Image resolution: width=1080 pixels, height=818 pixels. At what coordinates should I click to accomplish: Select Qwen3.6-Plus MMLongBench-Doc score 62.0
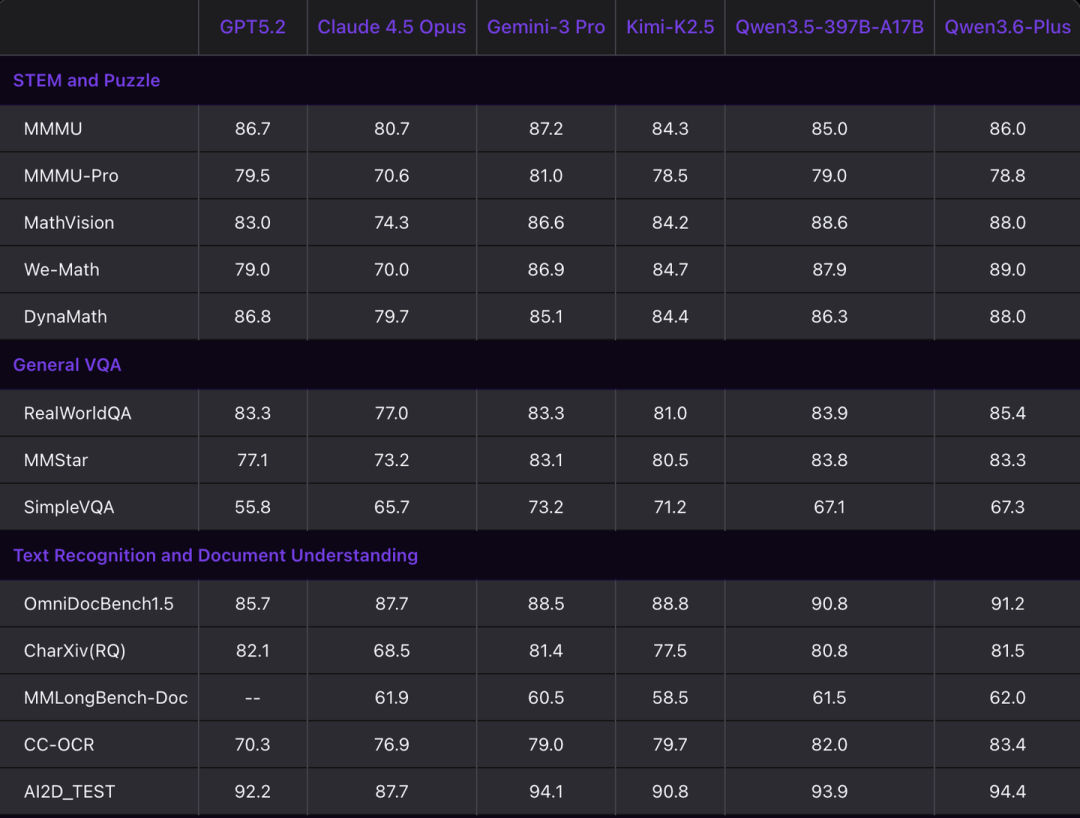pos(1007,698)
